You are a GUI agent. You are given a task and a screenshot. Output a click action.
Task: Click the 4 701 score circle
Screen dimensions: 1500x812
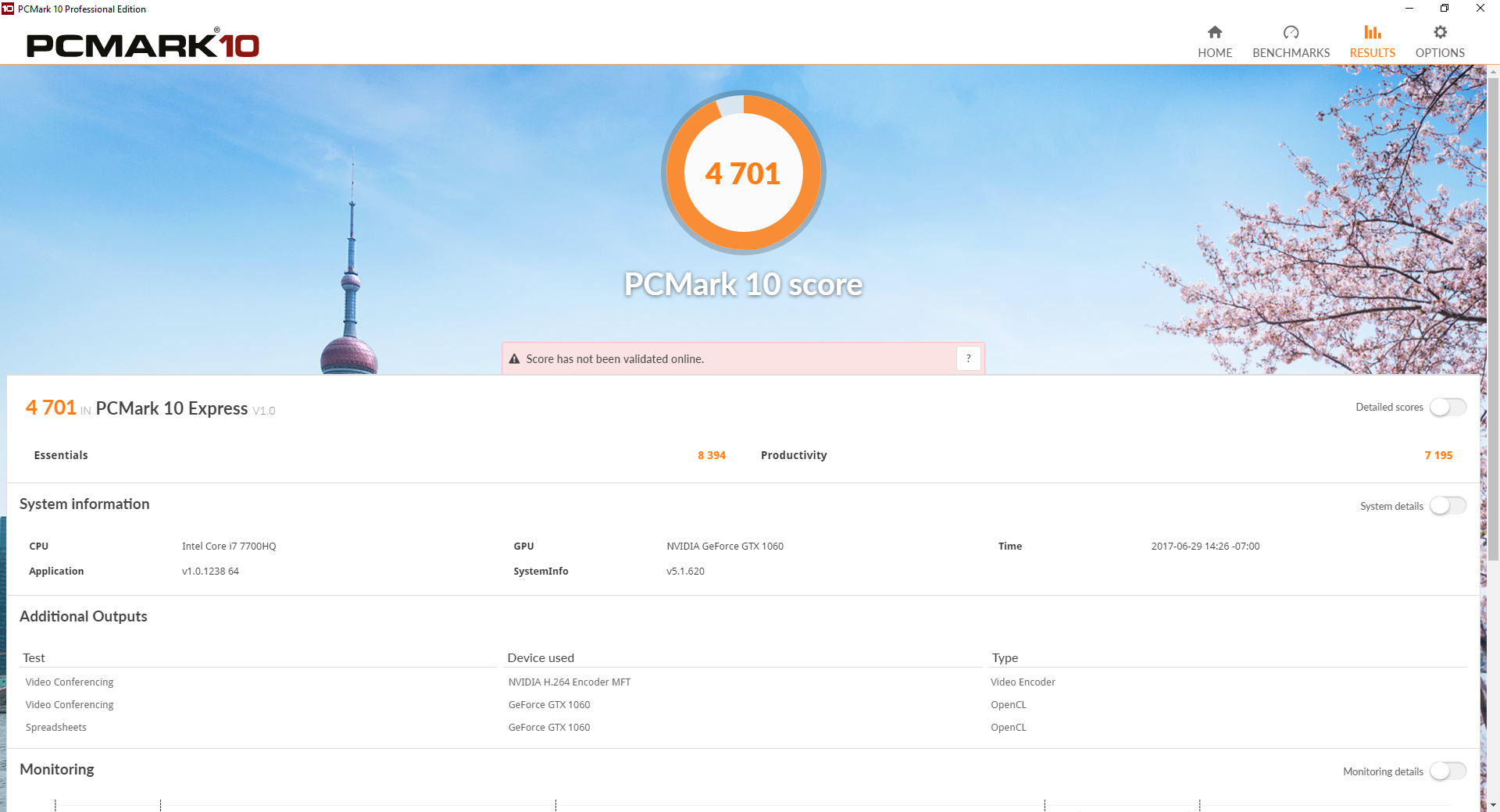(x=743, y=173)
